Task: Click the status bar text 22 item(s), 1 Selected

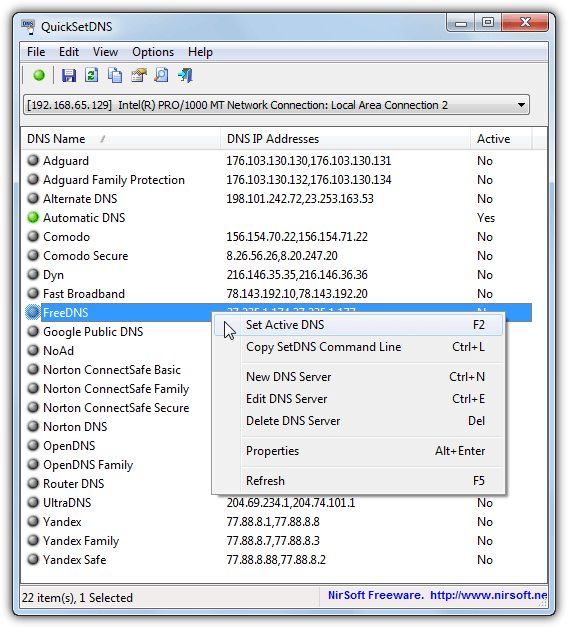Action: click(x=77, y=598)
